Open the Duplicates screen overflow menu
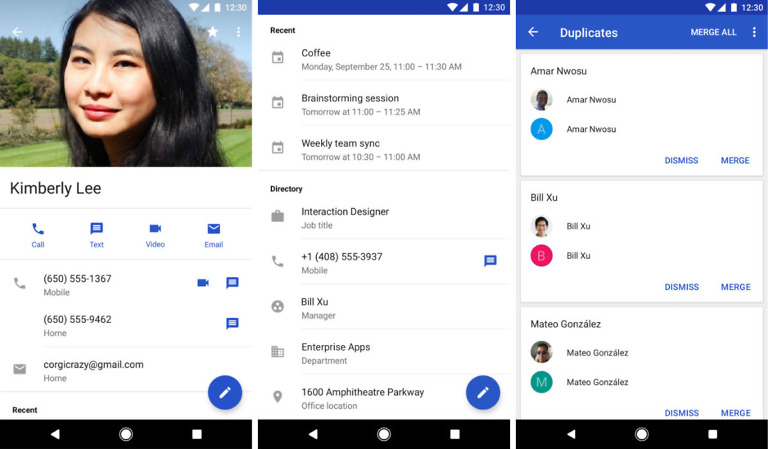Screen dimensions: 768x449 754,32
